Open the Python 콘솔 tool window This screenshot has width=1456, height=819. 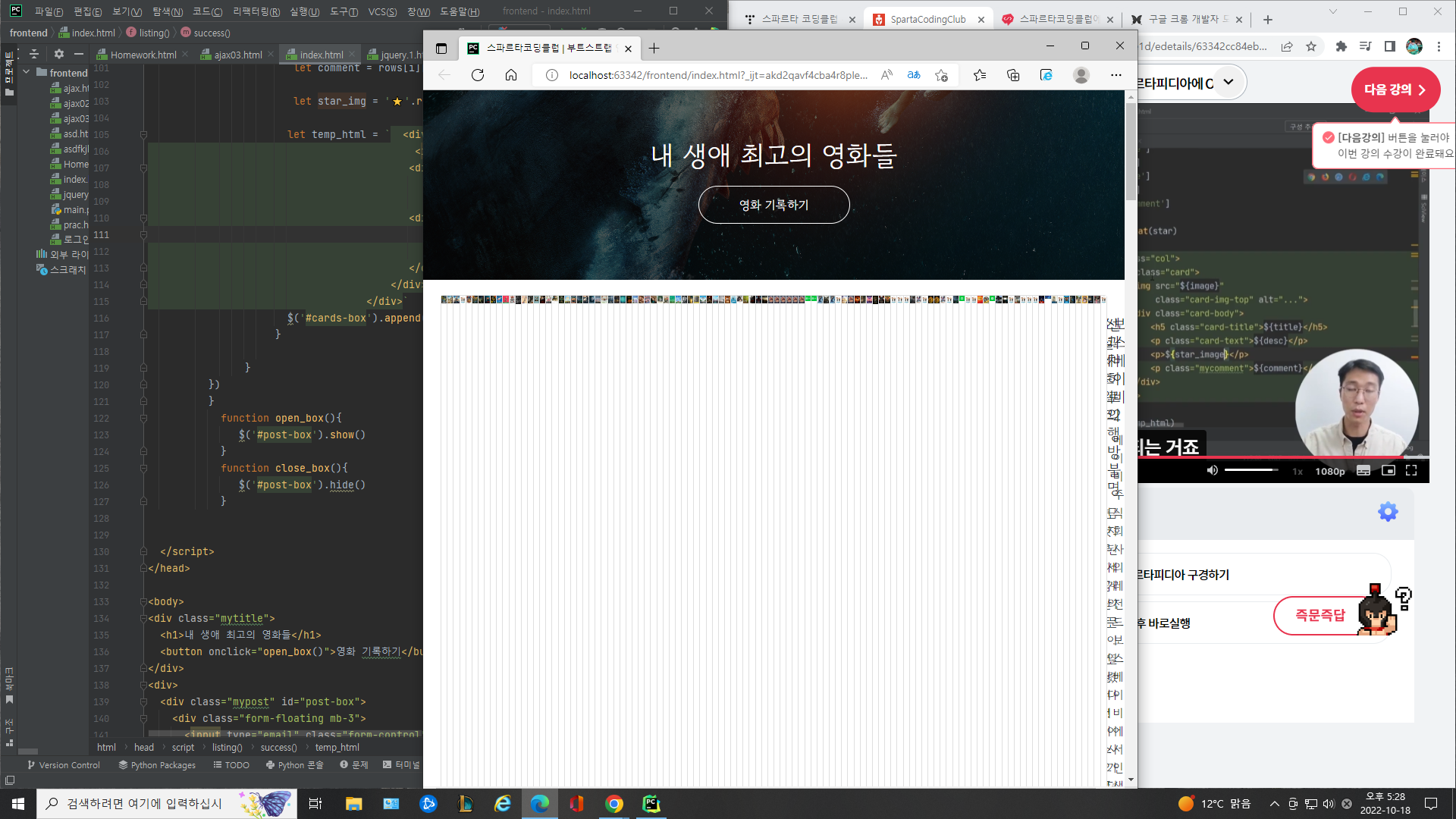click(294, 765)
